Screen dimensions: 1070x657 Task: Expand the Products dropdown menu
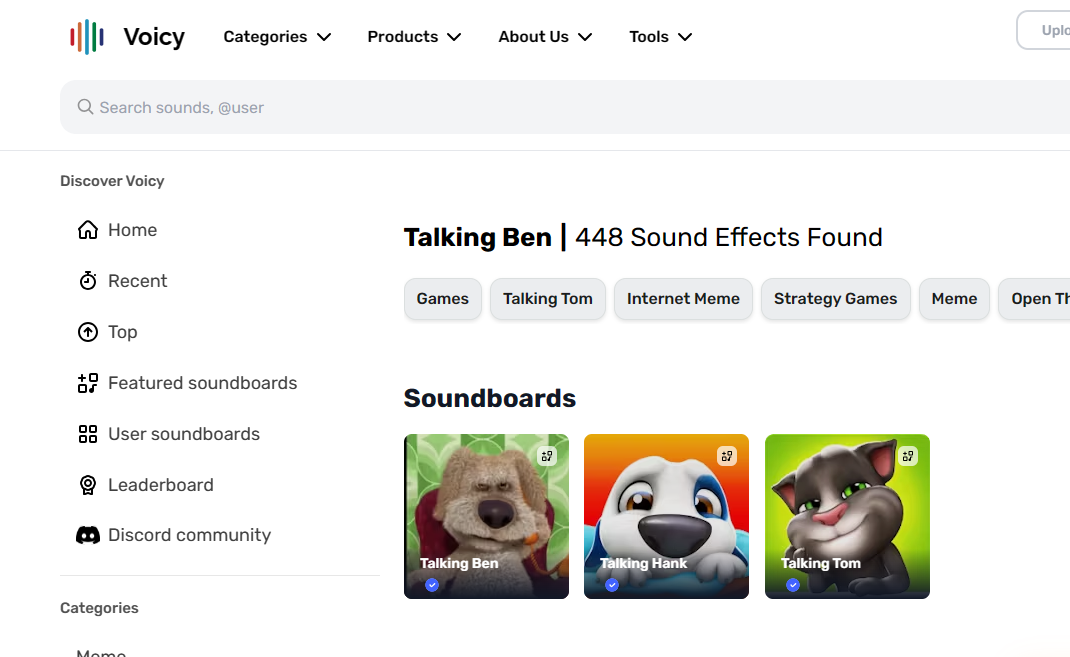pyautogui.click(x=414, y=37)
